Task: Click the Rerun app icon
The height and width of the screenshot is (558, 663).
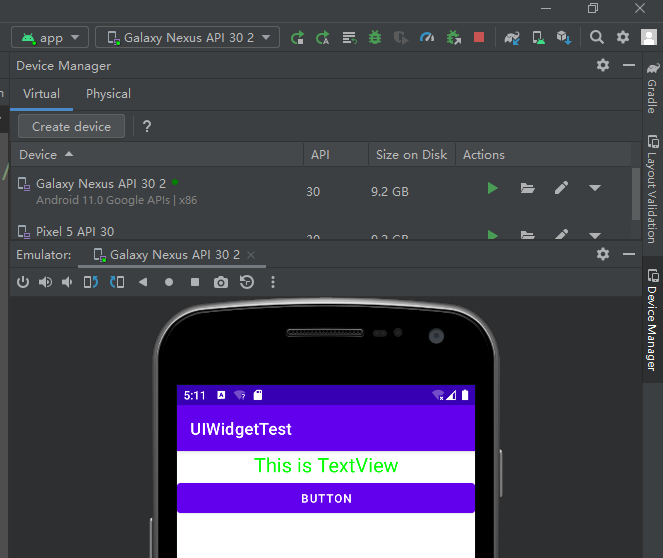Action: pos(297,38)
